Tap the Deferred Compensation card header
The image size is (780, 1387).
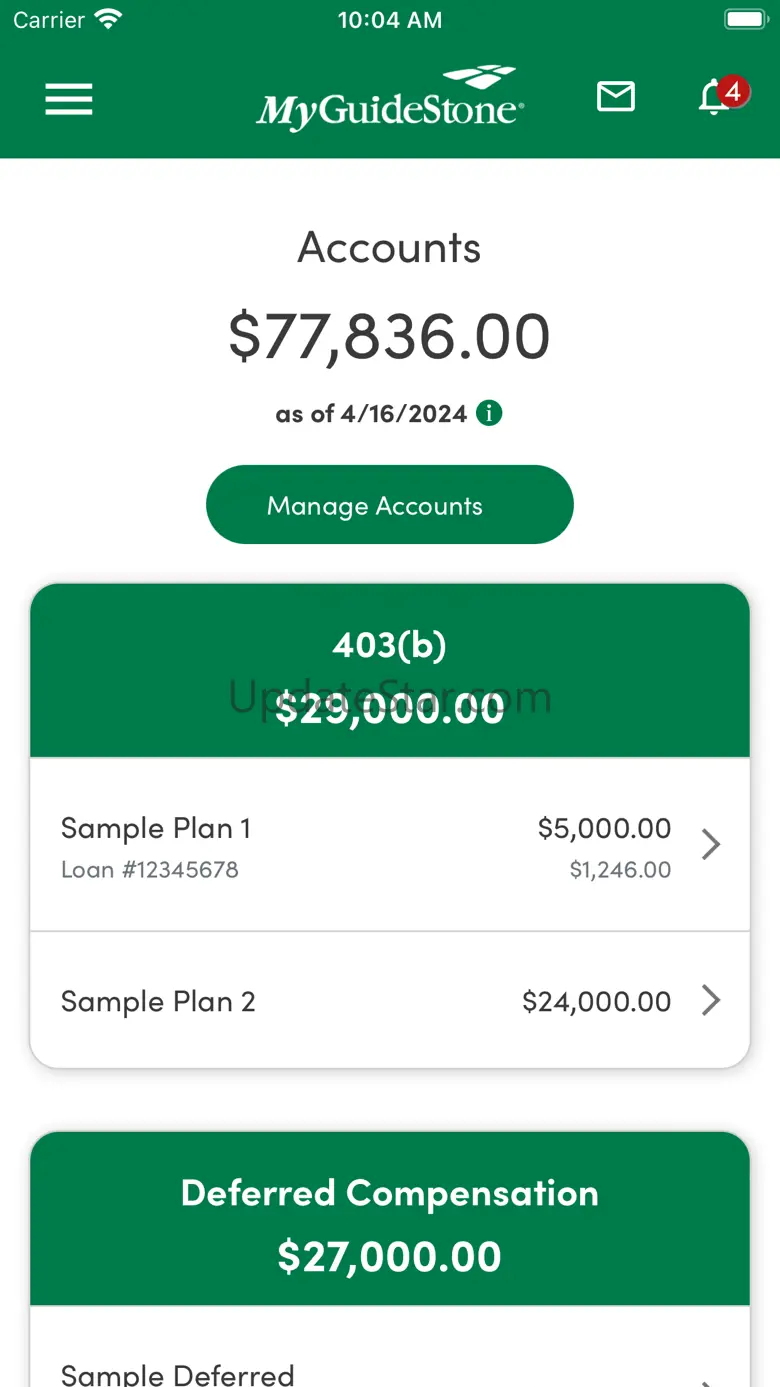pos(390,1219)
